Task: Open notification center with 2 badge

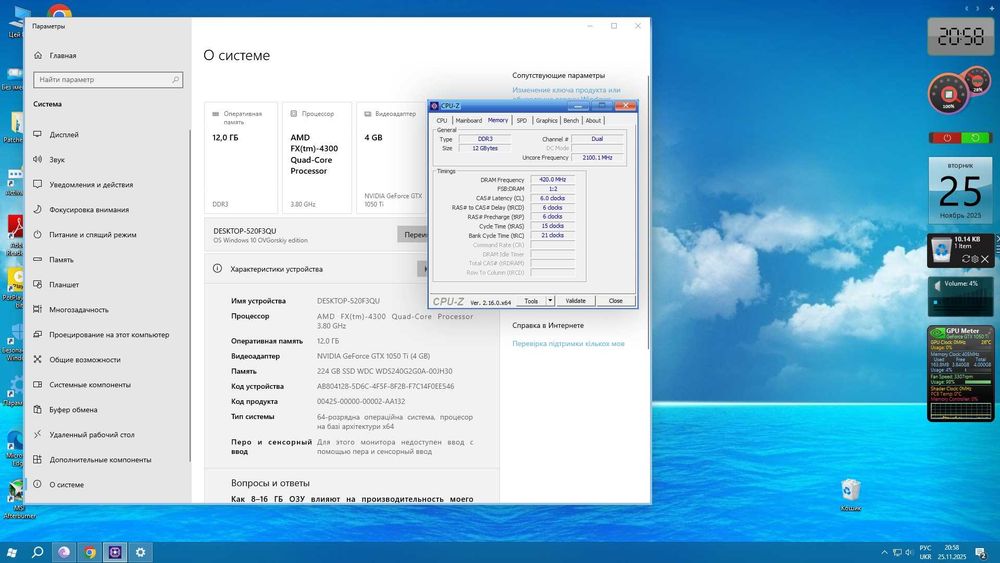Action: [981, 552]
